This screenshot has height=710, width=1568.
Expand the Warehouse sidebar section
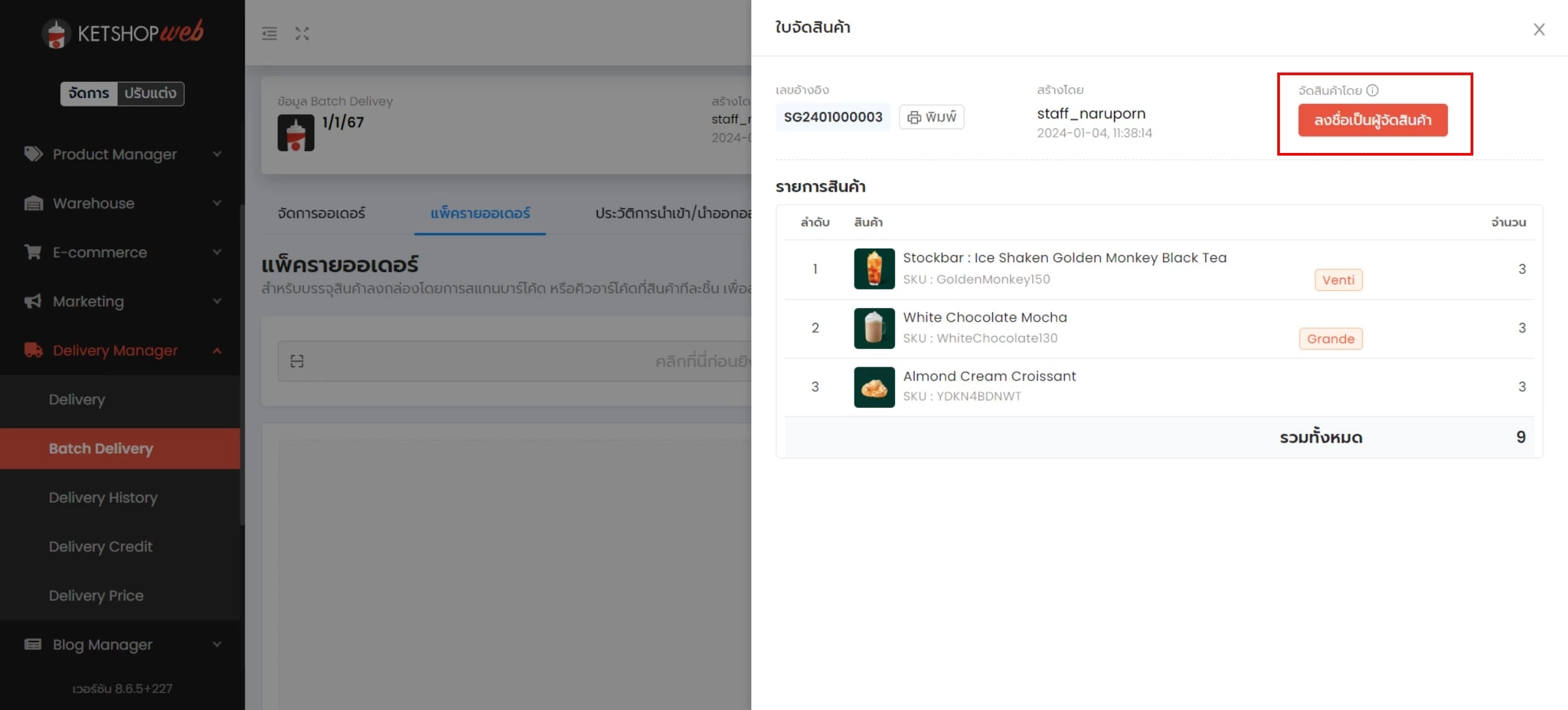point(122,203)
